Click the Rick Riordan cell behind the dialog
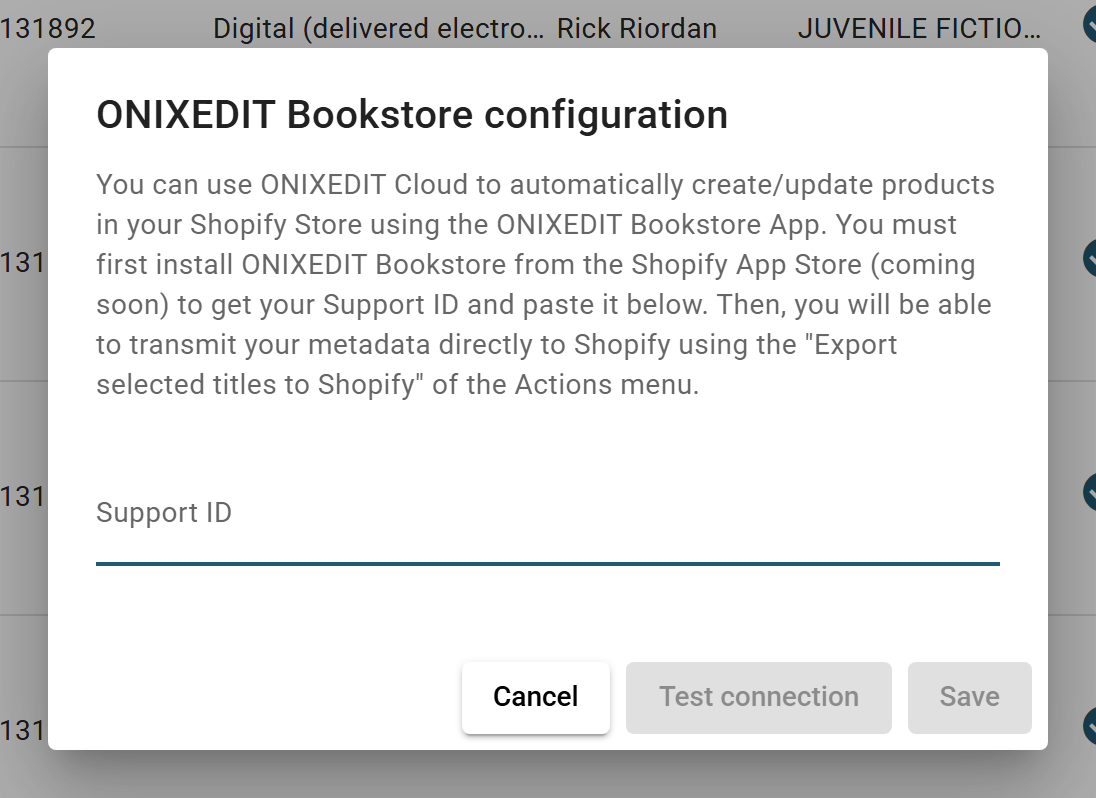 coord(637,29)
